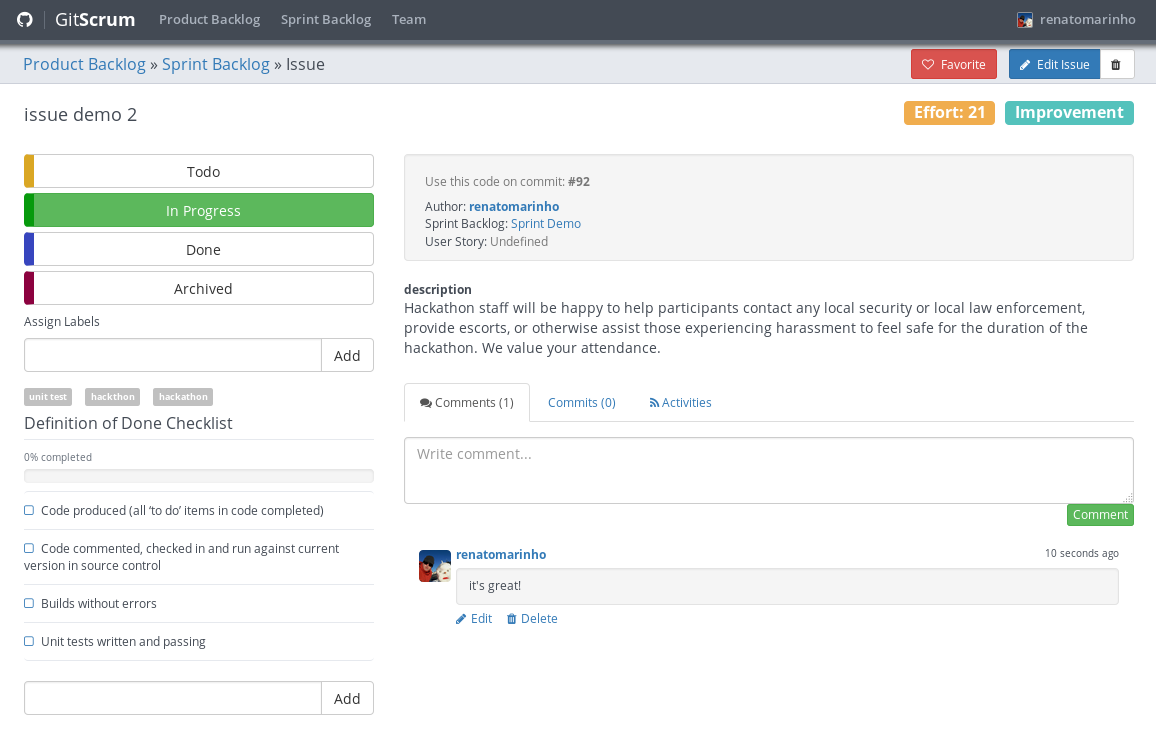Switch to the Activities tab

(681, 403)
